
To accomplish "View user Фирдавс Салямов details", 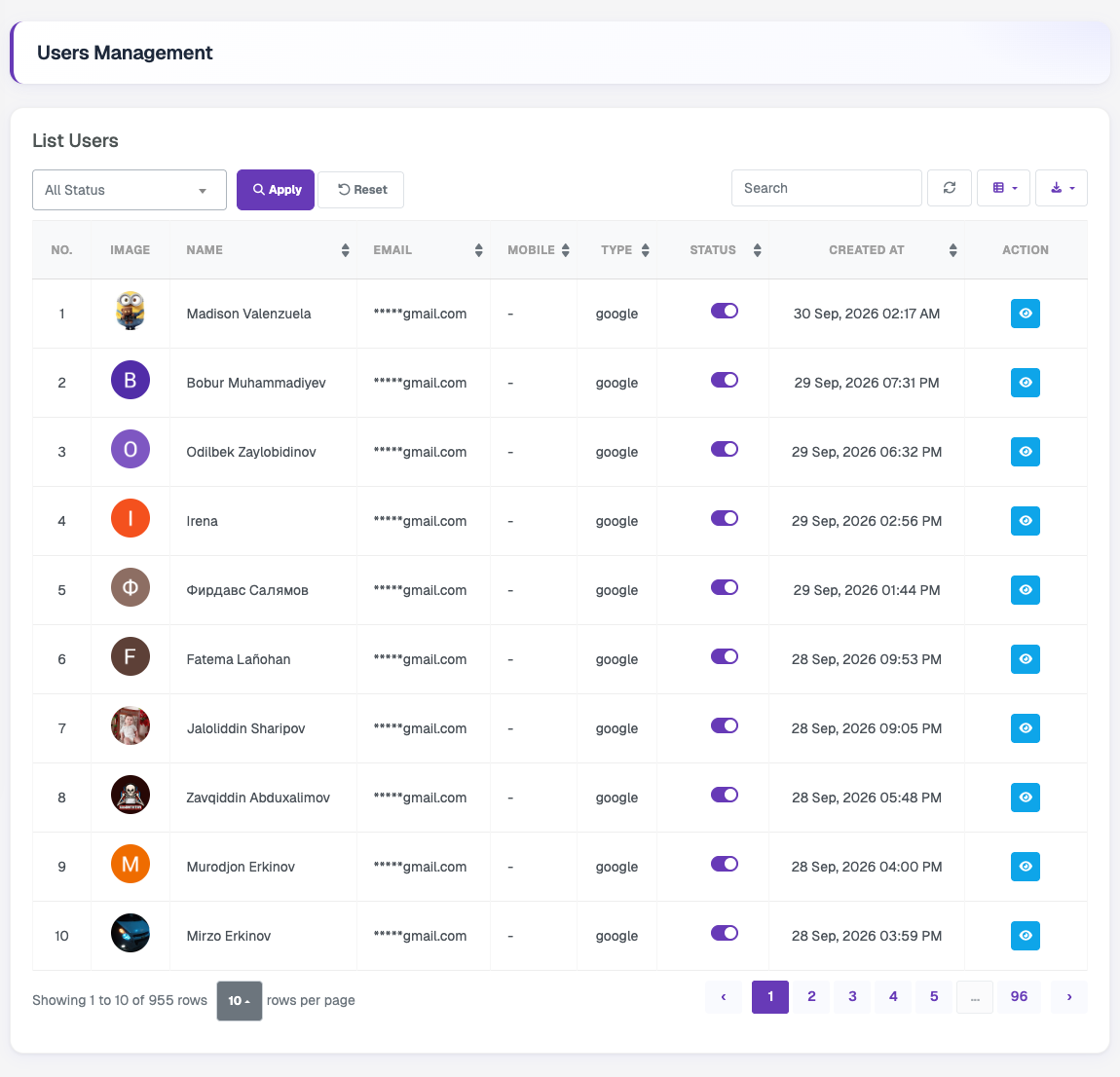I will pyautogui.click(x=1025, y=590).
